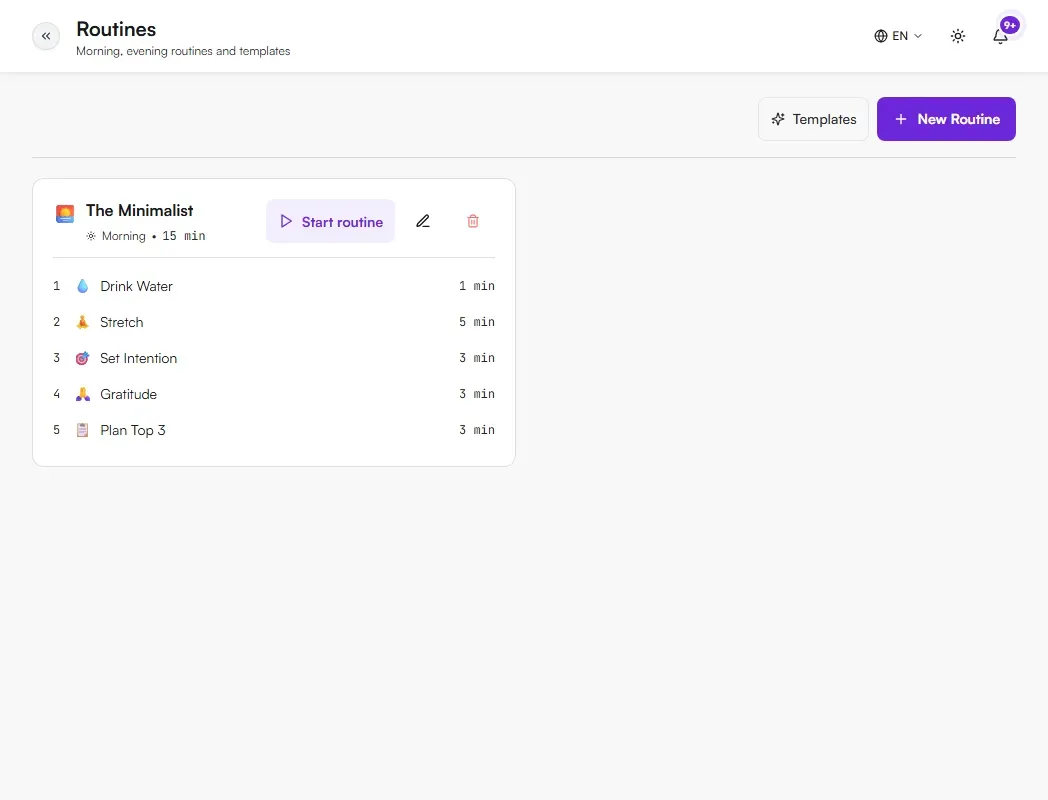Viewport: 1048px width, 800px height.
Task: Click the Morning label under The Minimalist
Action: coord(124,236)
